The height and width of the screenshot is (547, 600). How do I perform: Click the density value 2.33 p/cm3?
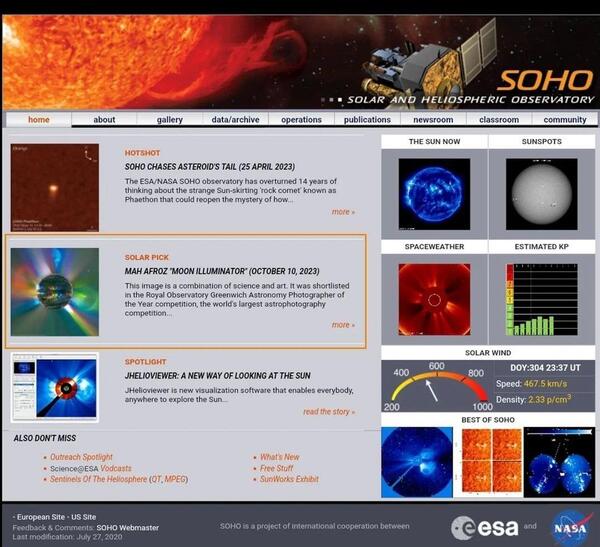549,399
